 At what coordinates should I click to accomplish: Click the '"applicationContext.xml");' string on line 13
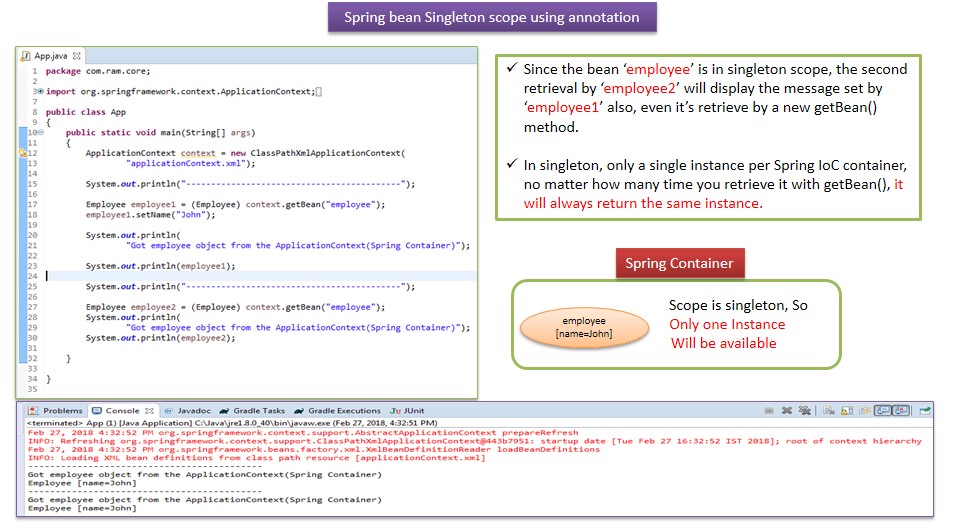pyautogui.click(x=190, y=164)
